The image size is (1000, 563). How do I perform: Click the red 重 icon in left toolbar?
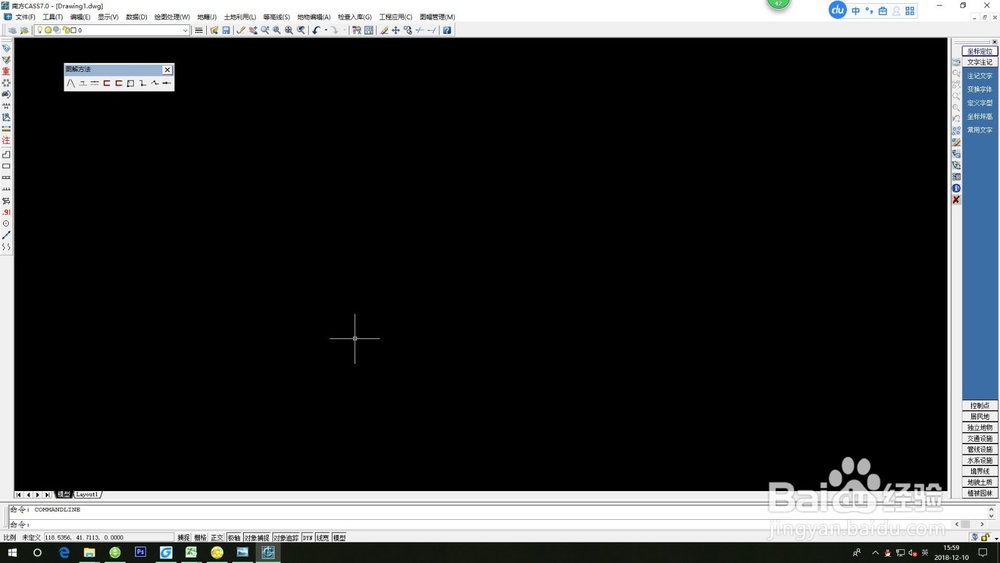(x=6, y=71)
